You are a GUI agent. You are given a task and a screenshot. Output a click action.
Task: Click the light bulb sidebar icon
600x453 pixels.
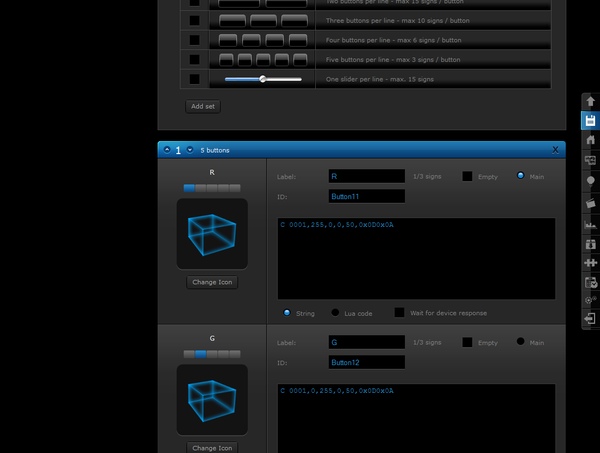(590, 180)
